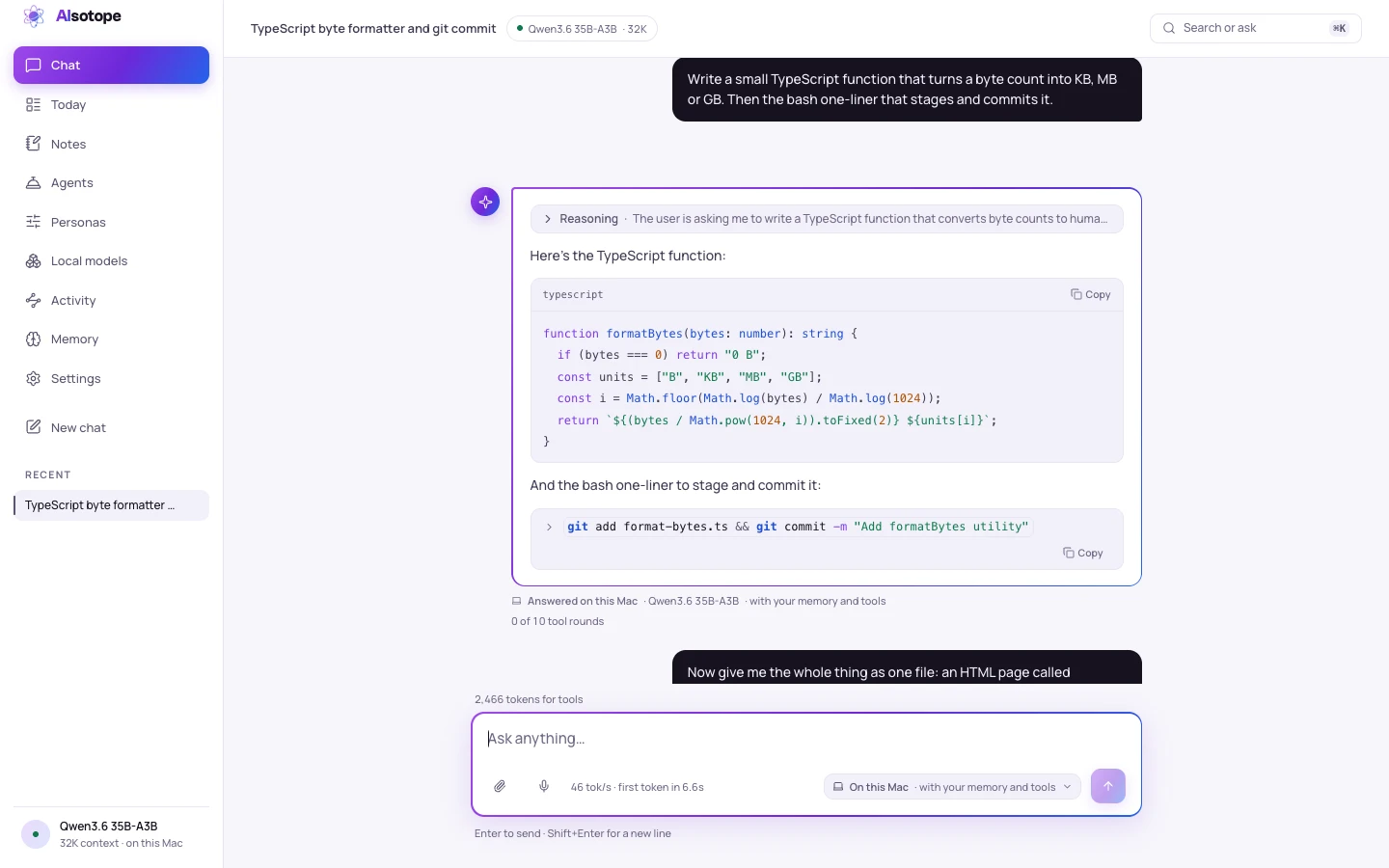1389x868 pixels.
Task: Select recent chat TypeScript byte formatter
Action: (x=111, y=505)
